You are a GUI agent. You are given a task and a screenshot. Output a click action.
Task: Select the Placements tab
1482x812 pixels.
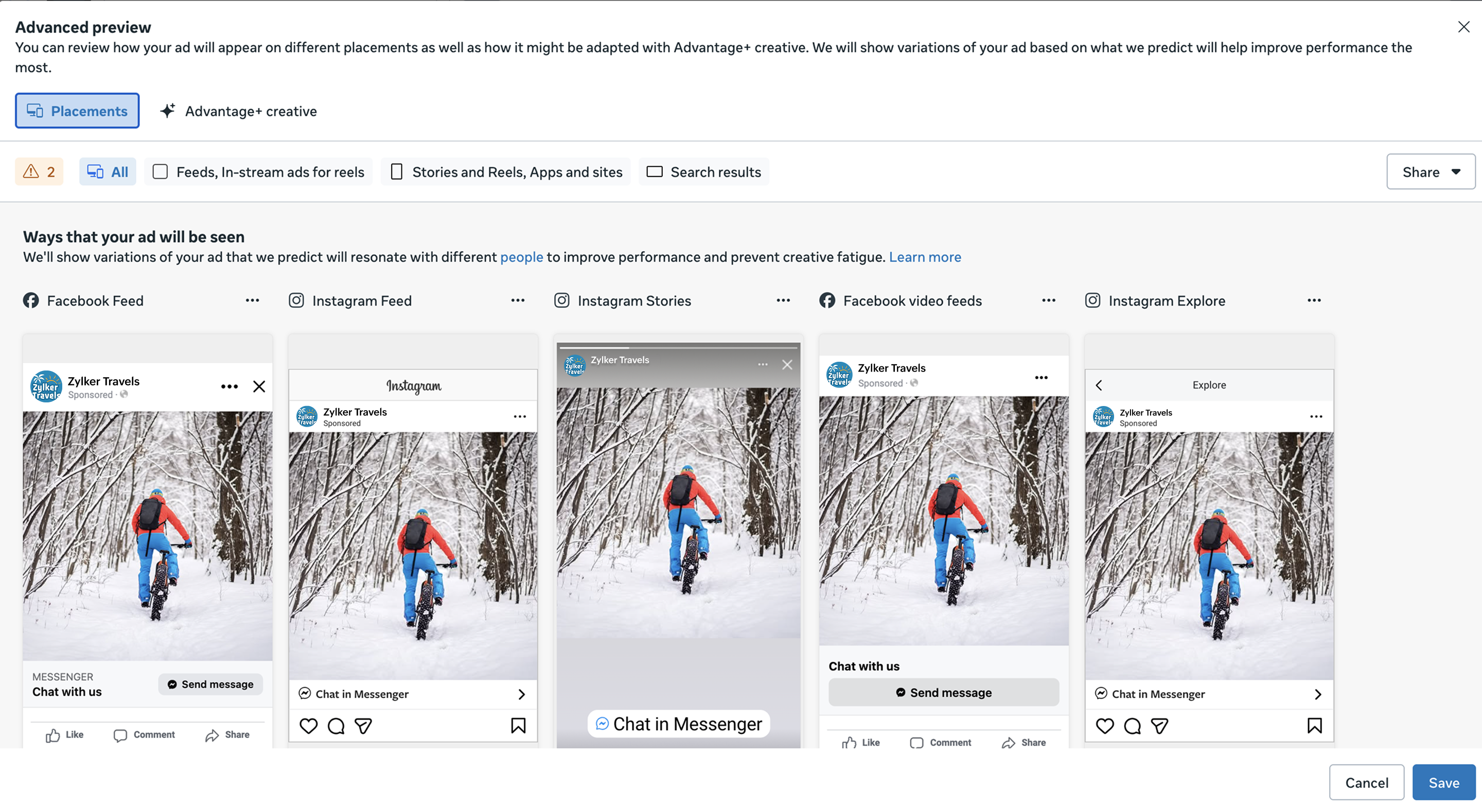(x=77, y=111)
